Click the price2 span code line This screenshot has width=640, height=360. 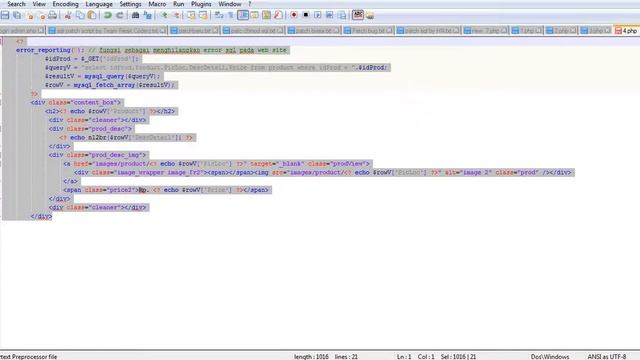coord(167,190)
